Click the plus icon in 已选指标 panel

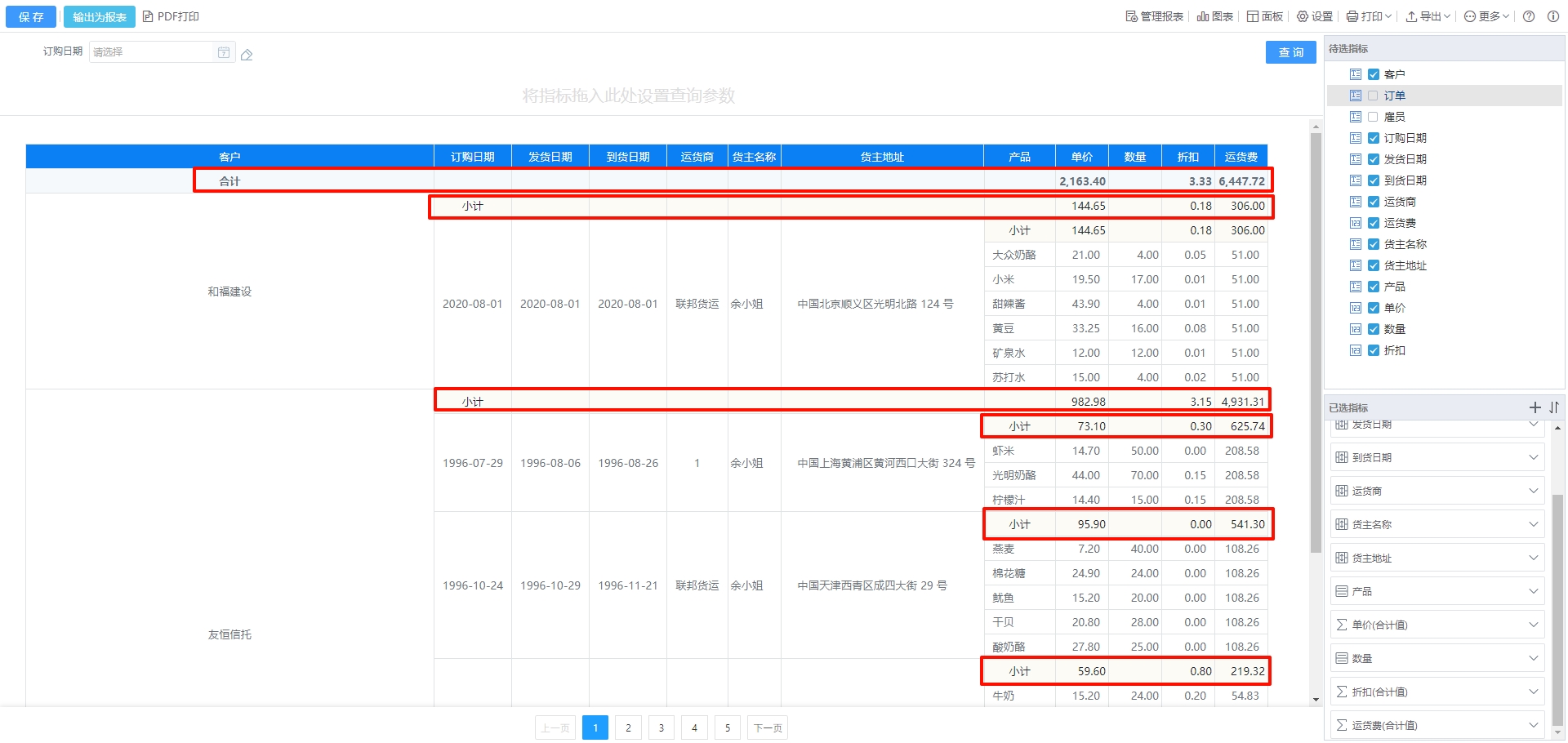click(1535, 407)
